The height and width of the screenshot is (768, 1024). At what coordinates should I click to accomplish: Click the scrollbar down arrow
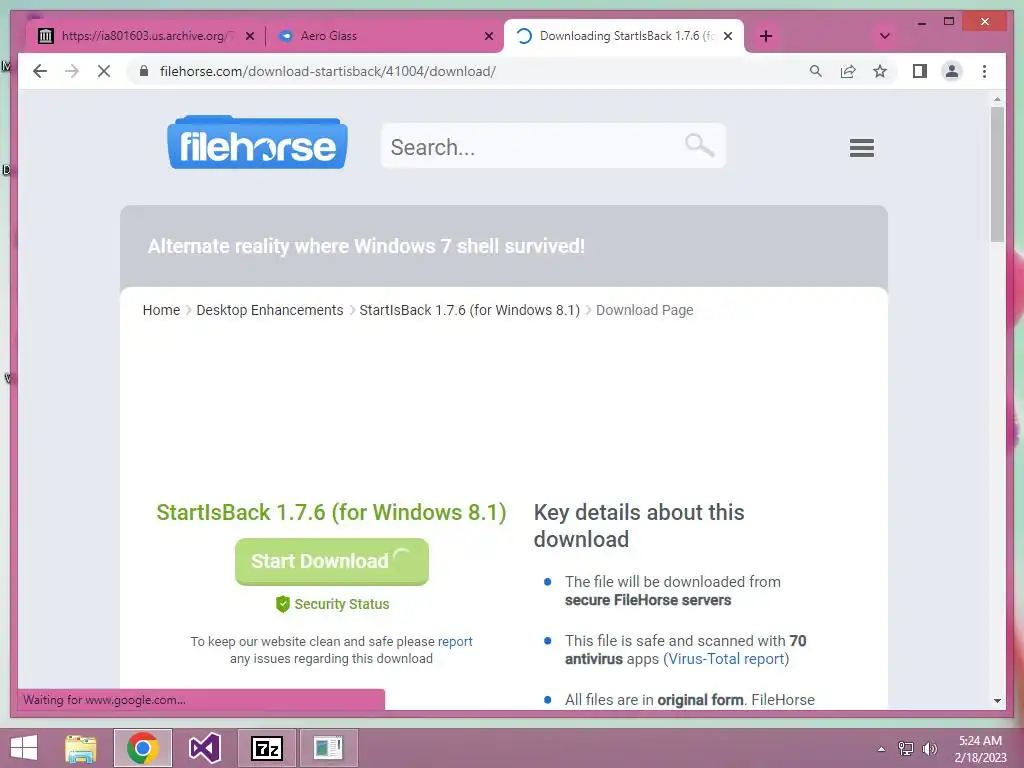coord(997,701)
